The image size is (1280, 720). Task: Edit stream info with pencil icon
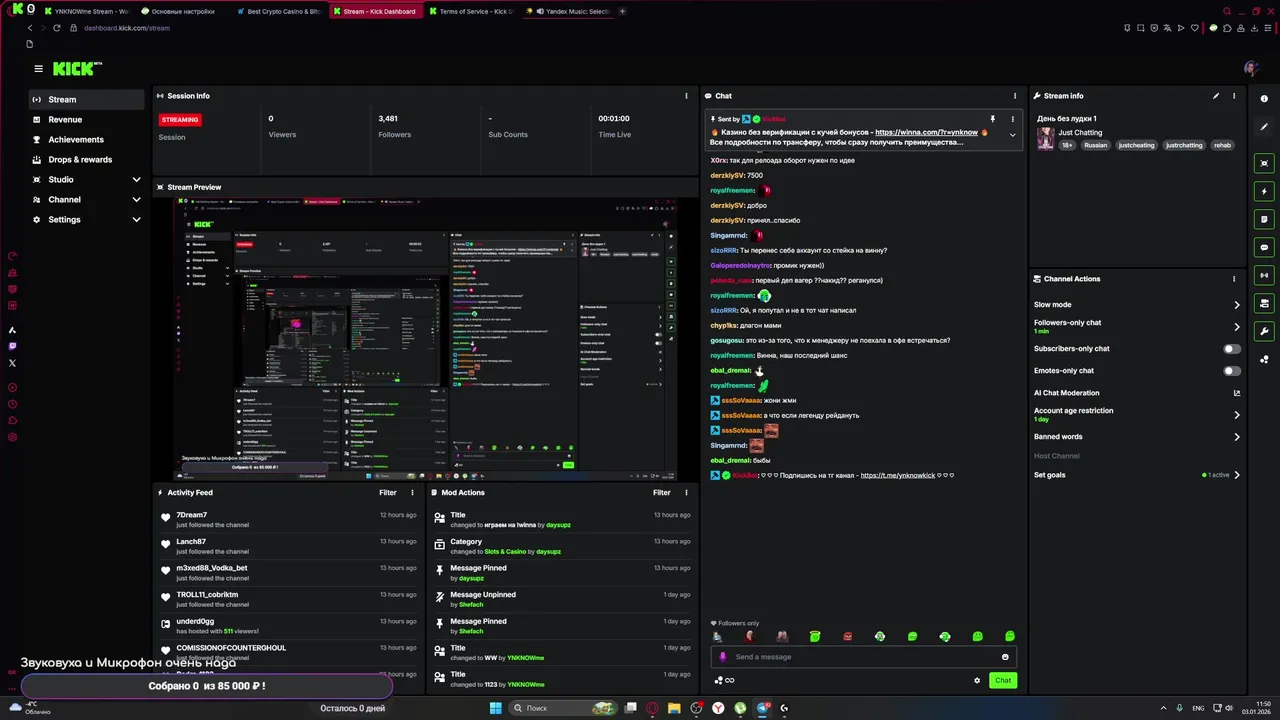1216,96
